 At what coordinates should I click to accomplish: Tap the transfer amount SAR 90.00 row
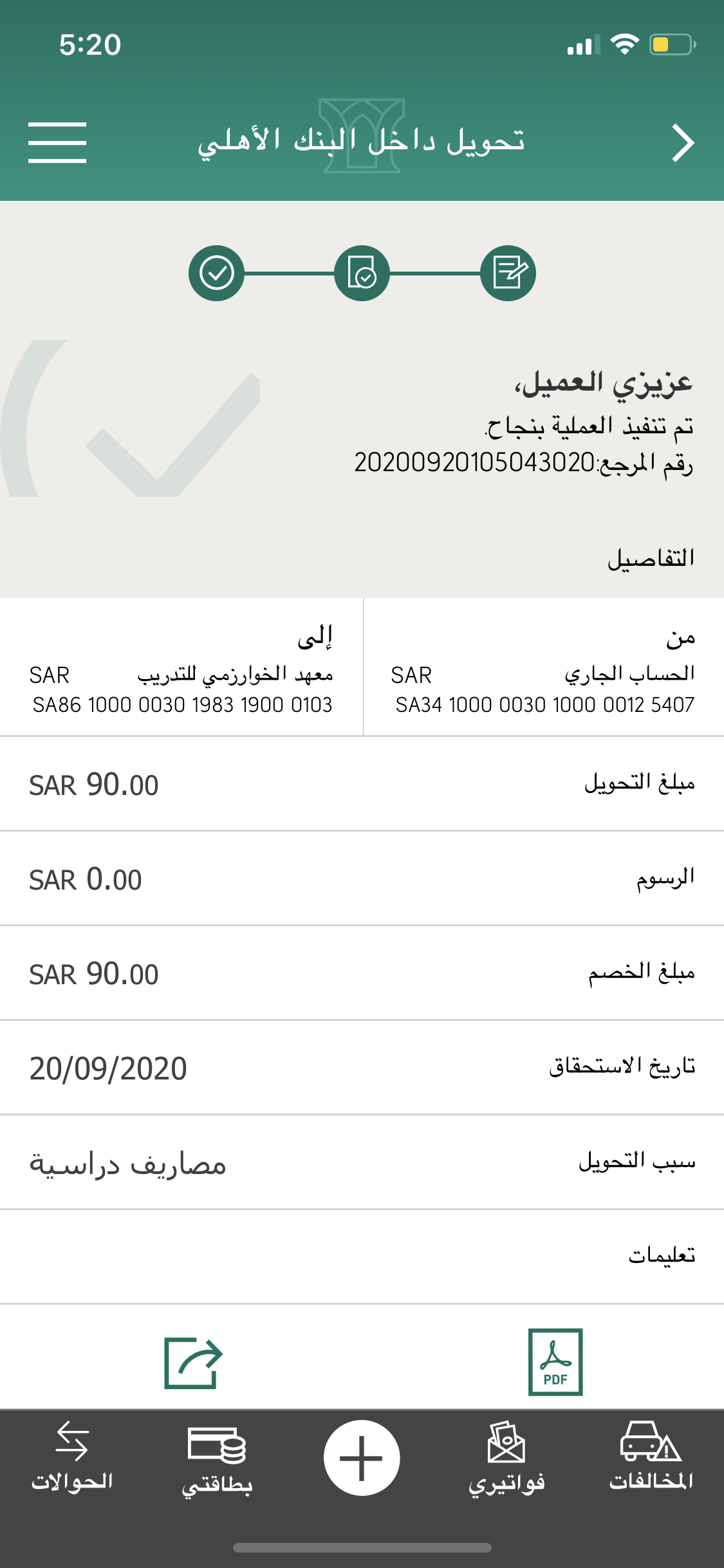pyautogui.click(x=362, y=785)
